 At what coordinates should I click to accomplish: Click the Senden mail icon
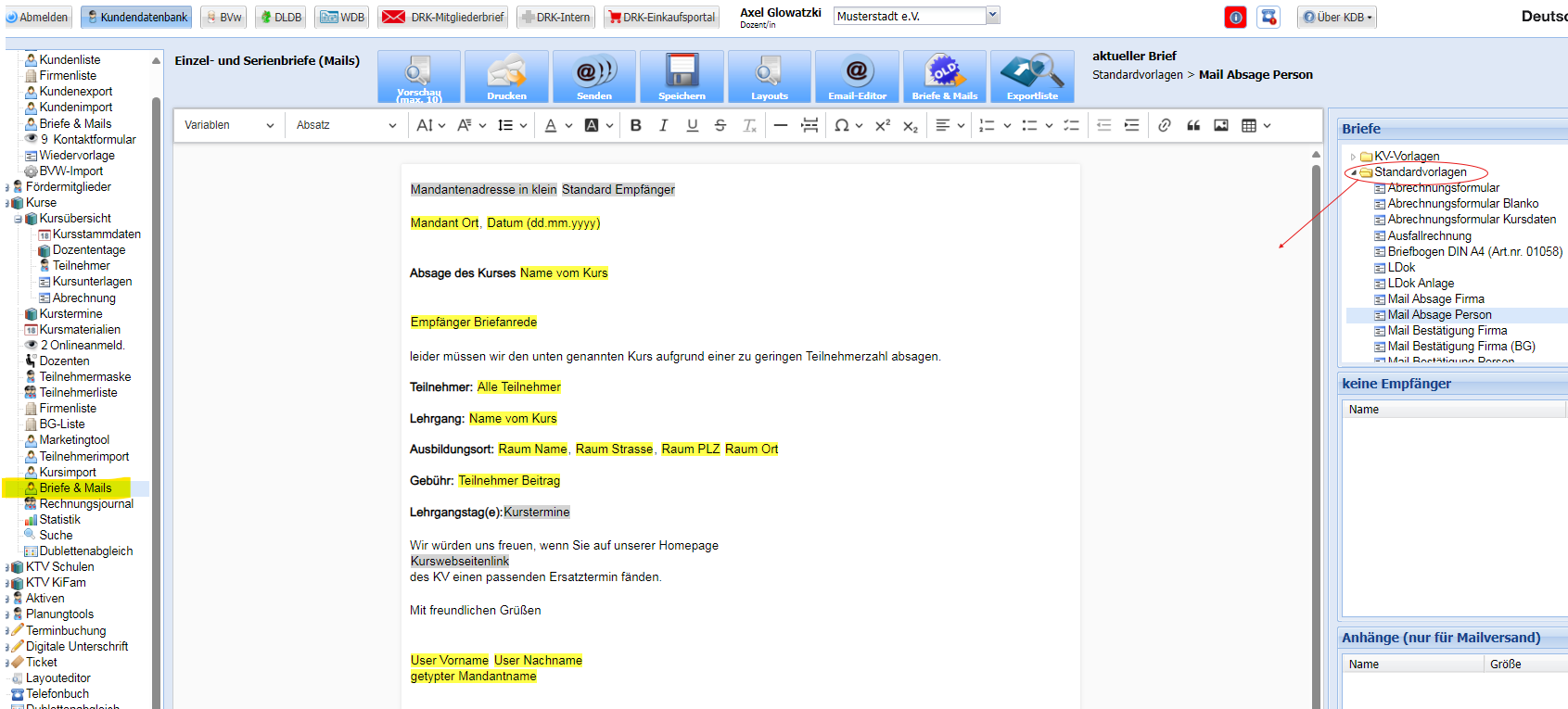click(x=594, y=76)
